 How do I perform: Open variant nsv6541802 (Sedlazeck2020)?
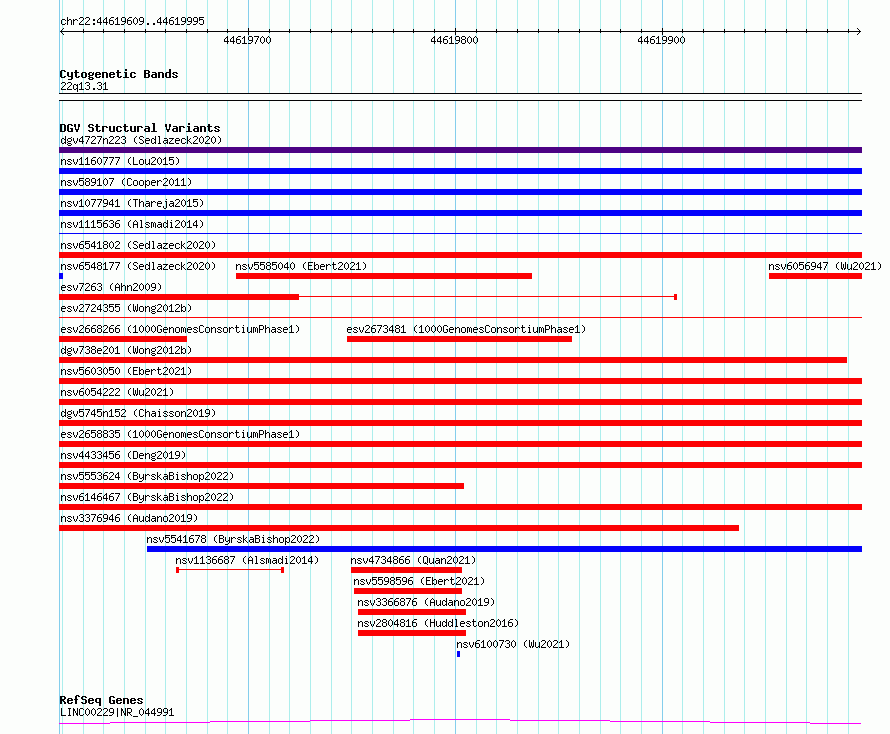(138, 245)
